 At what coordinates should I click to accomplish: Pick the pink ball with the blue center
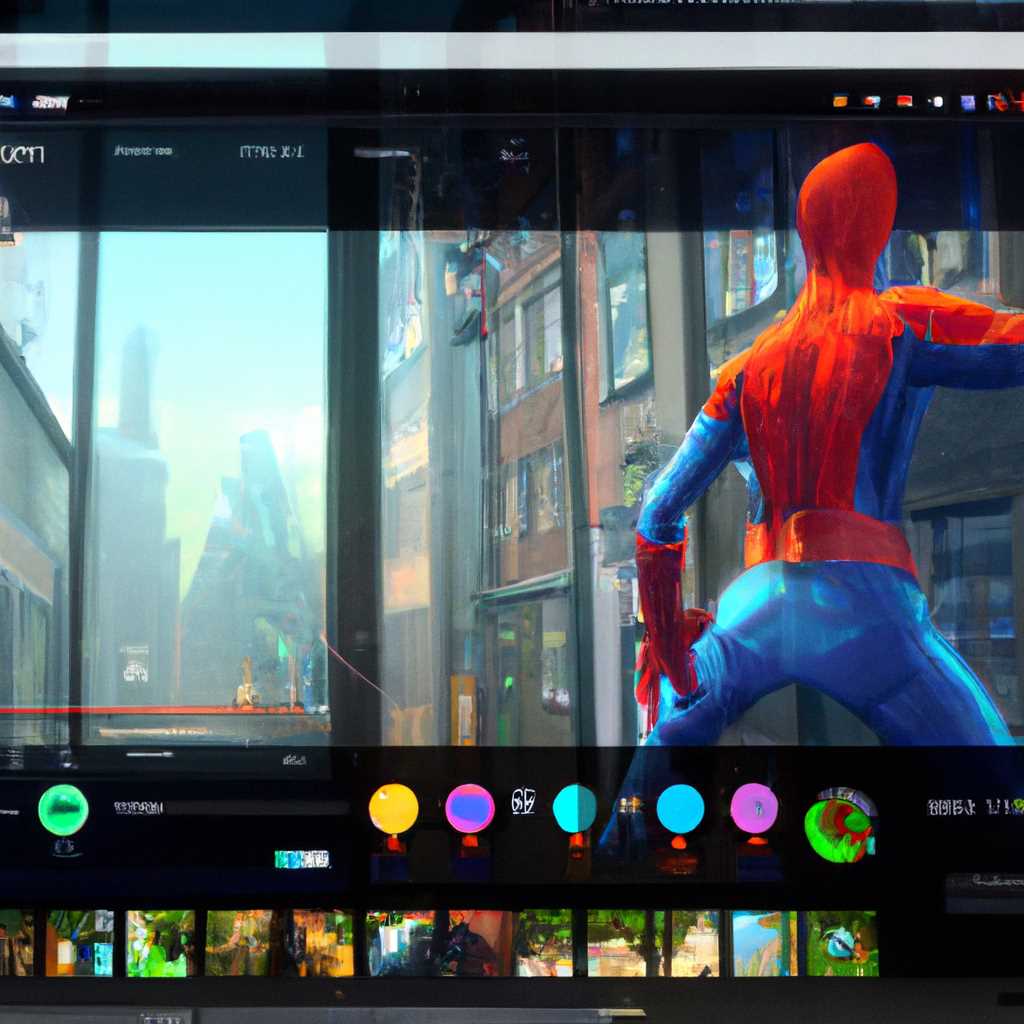470,808
